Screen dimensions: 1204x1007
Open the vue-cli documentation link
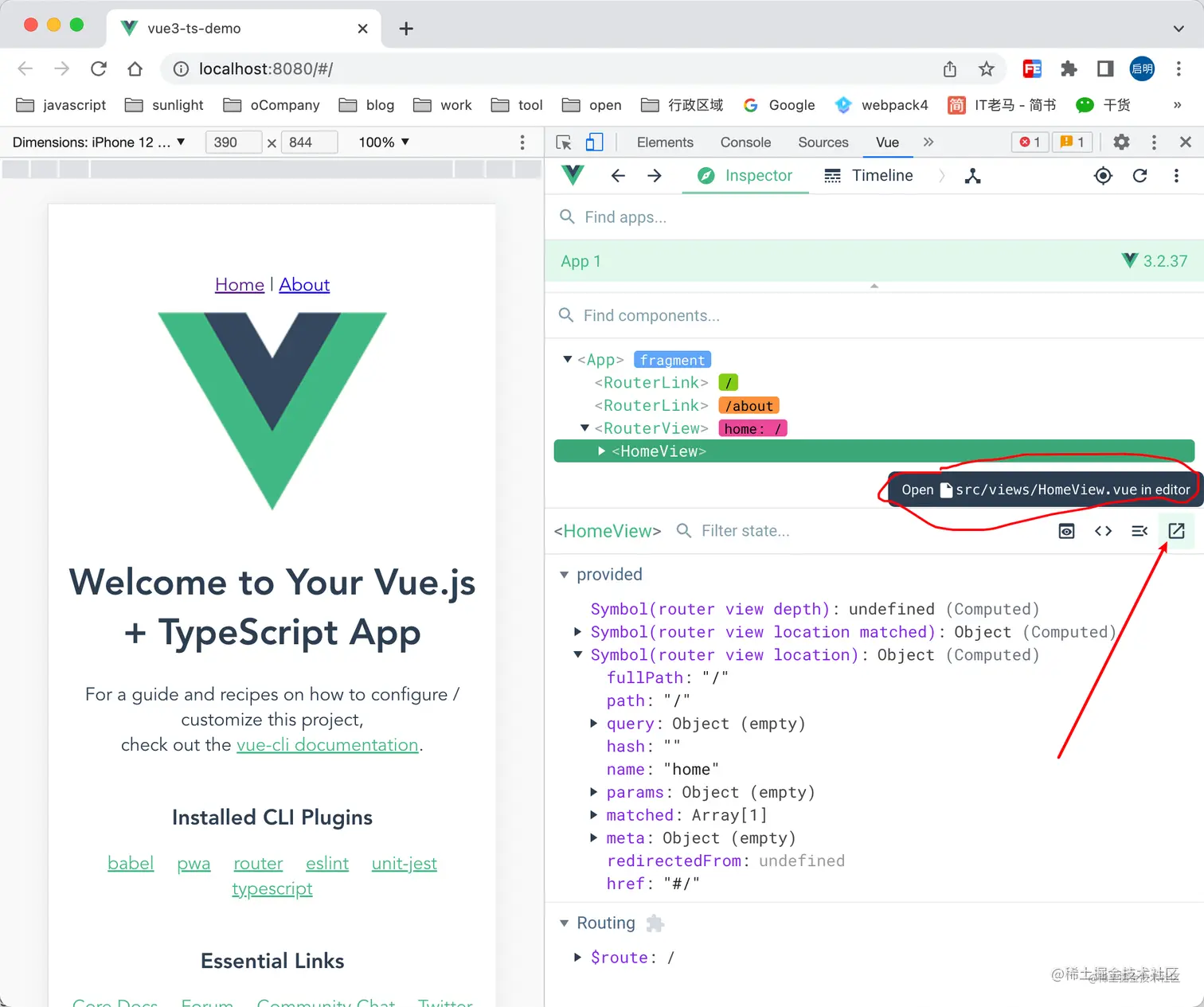pyautogui.click(x=327, y=745)
